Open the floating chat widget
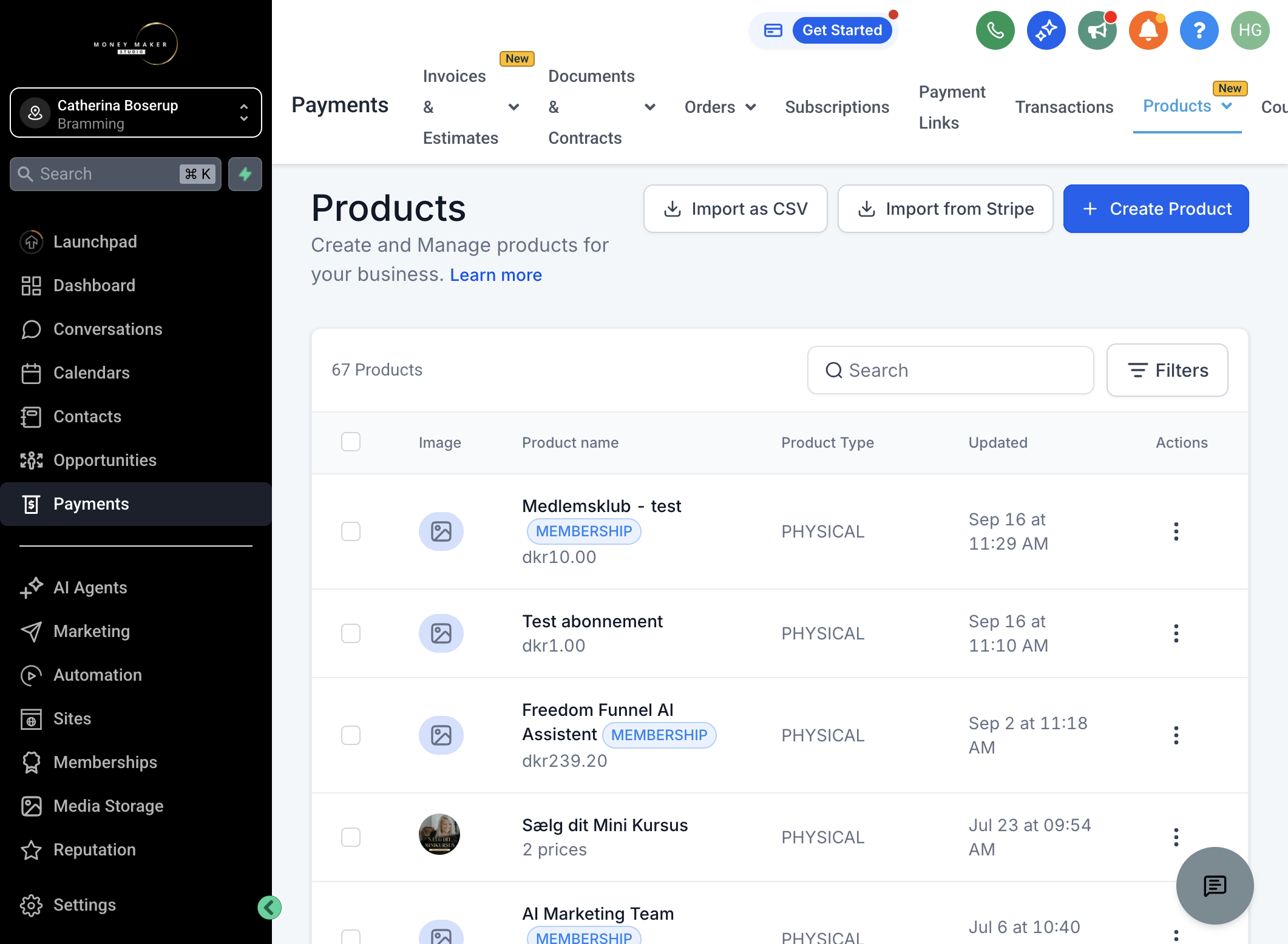 coord(1215,886)
